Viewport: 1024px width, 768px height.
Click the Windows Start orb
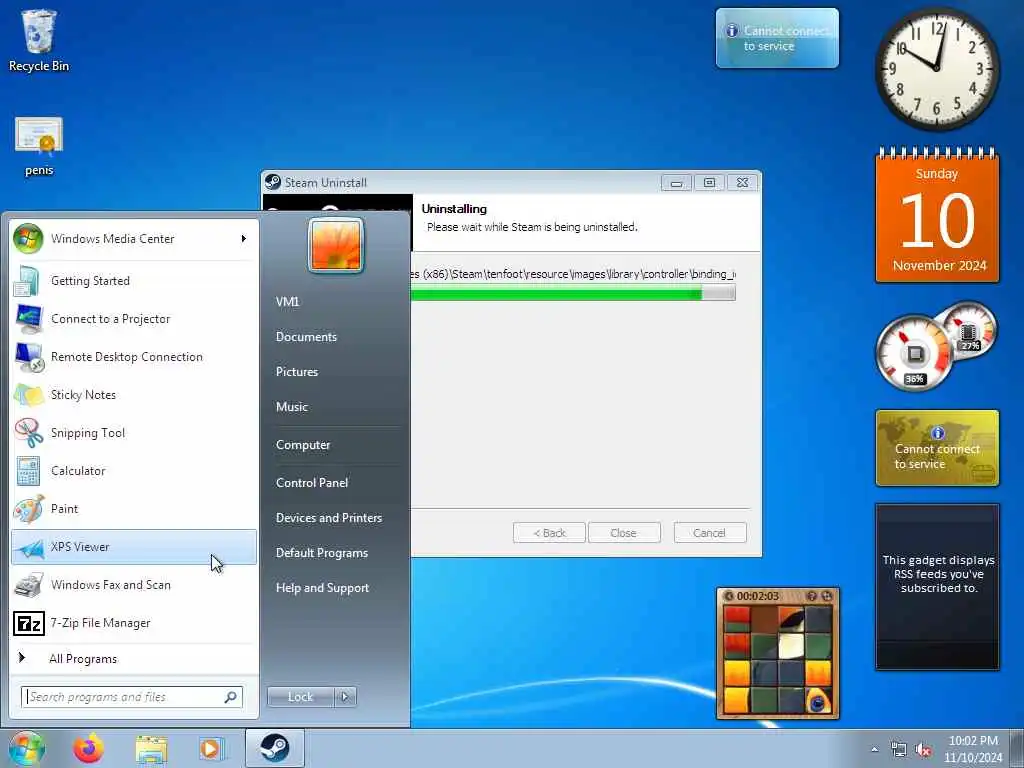point(26,748)
